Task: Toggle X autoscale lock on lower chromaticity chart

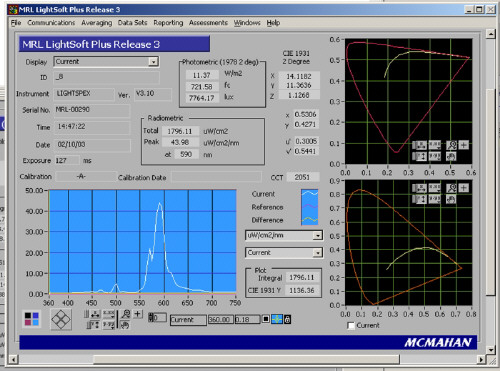Action: 414,188
